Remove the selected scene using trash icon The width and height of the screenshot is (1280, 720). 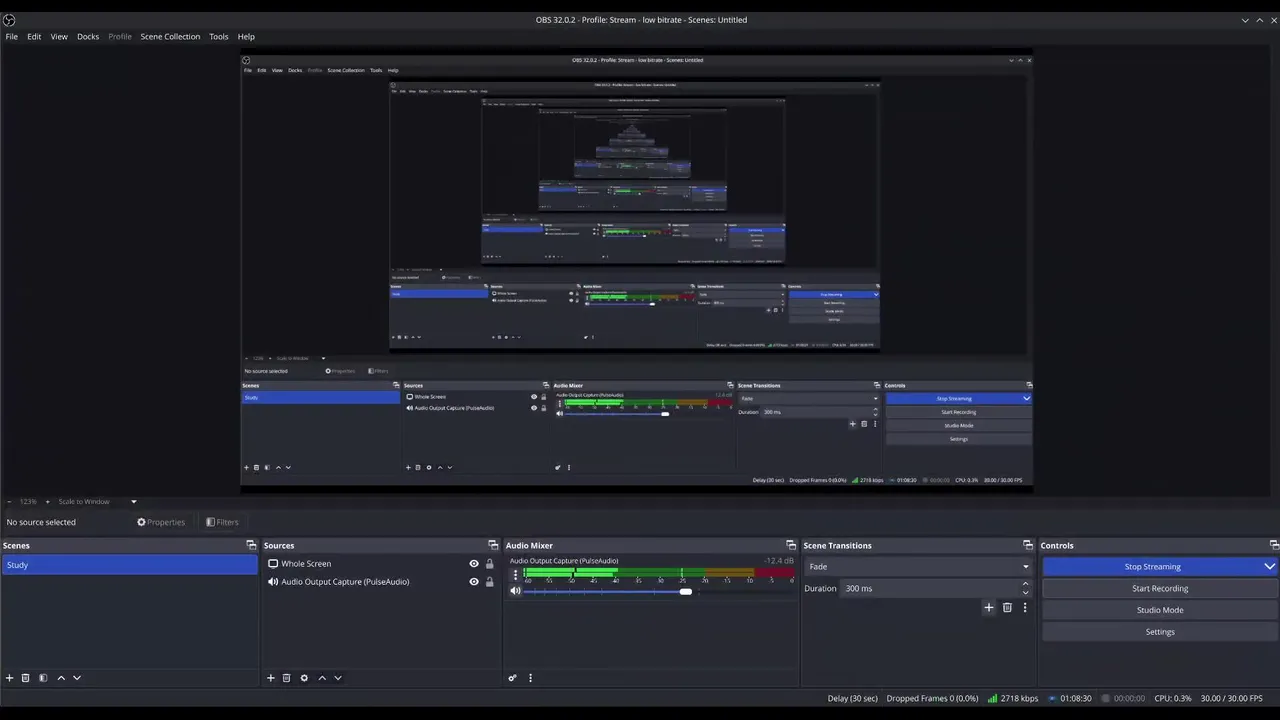26,678
